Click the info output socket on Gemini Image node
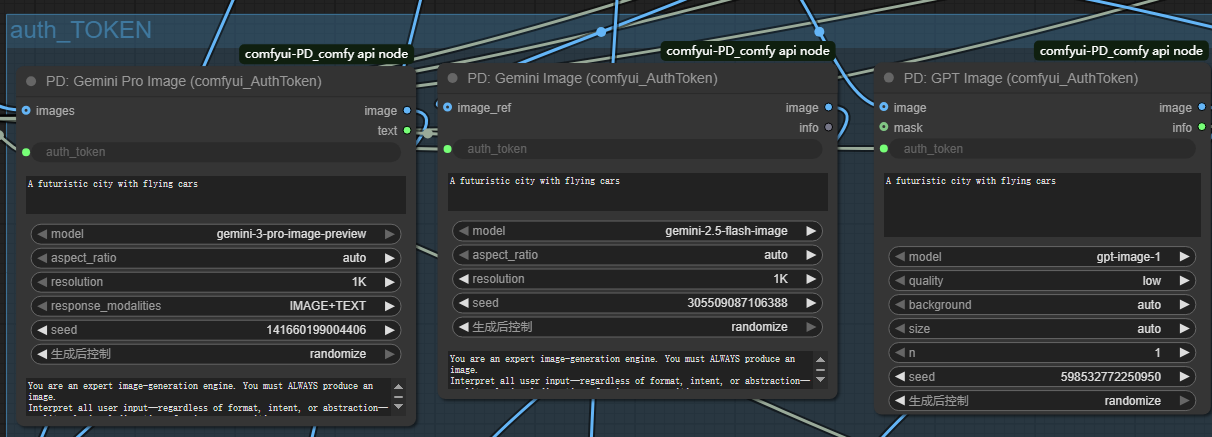Screen dimensions: 1212x437 [829, 127]
